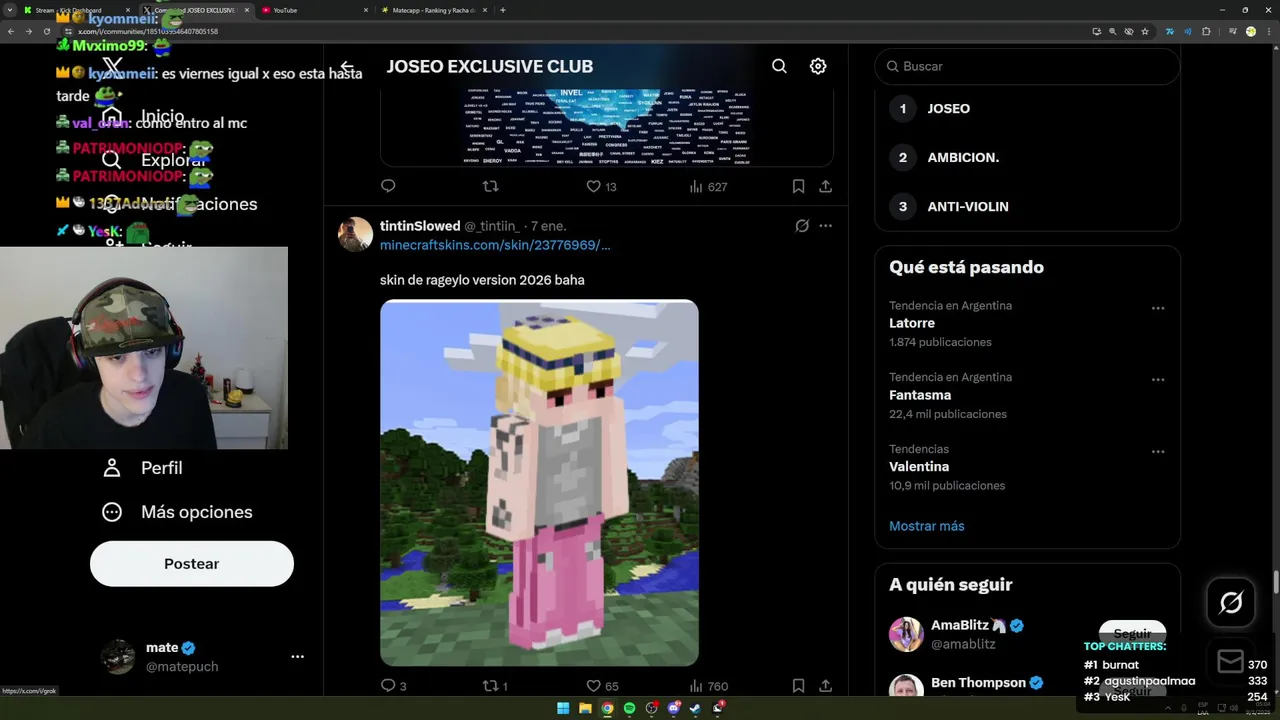Open Spotify from the taskbar
The image size is (1280, 720).
tap(629, 708)
